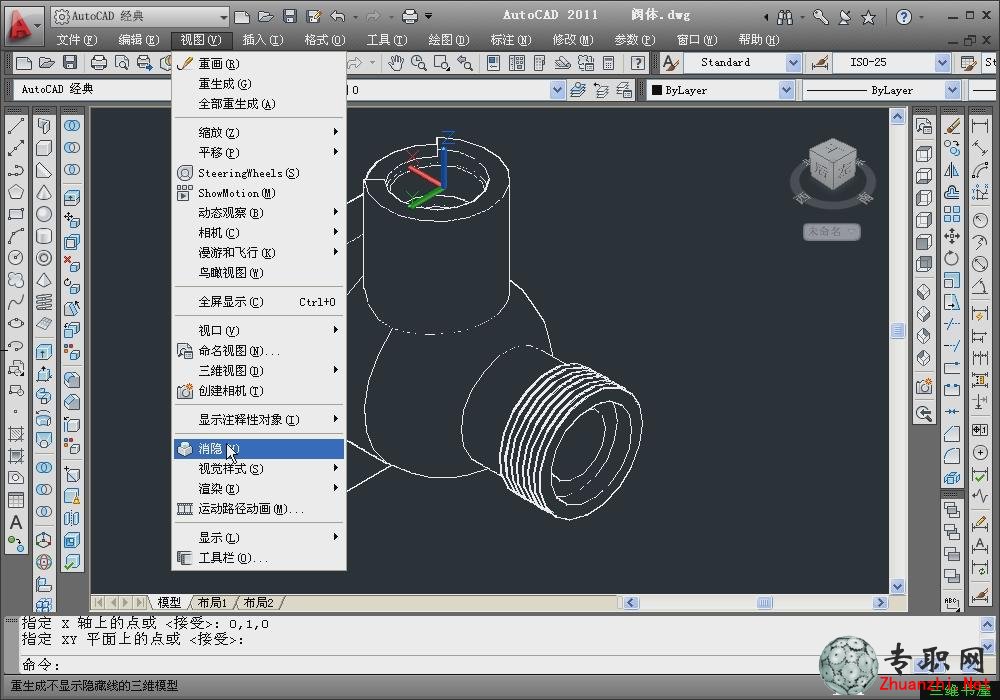
Task: Click the black ByLayer color swatch
Action: point(657,91)
